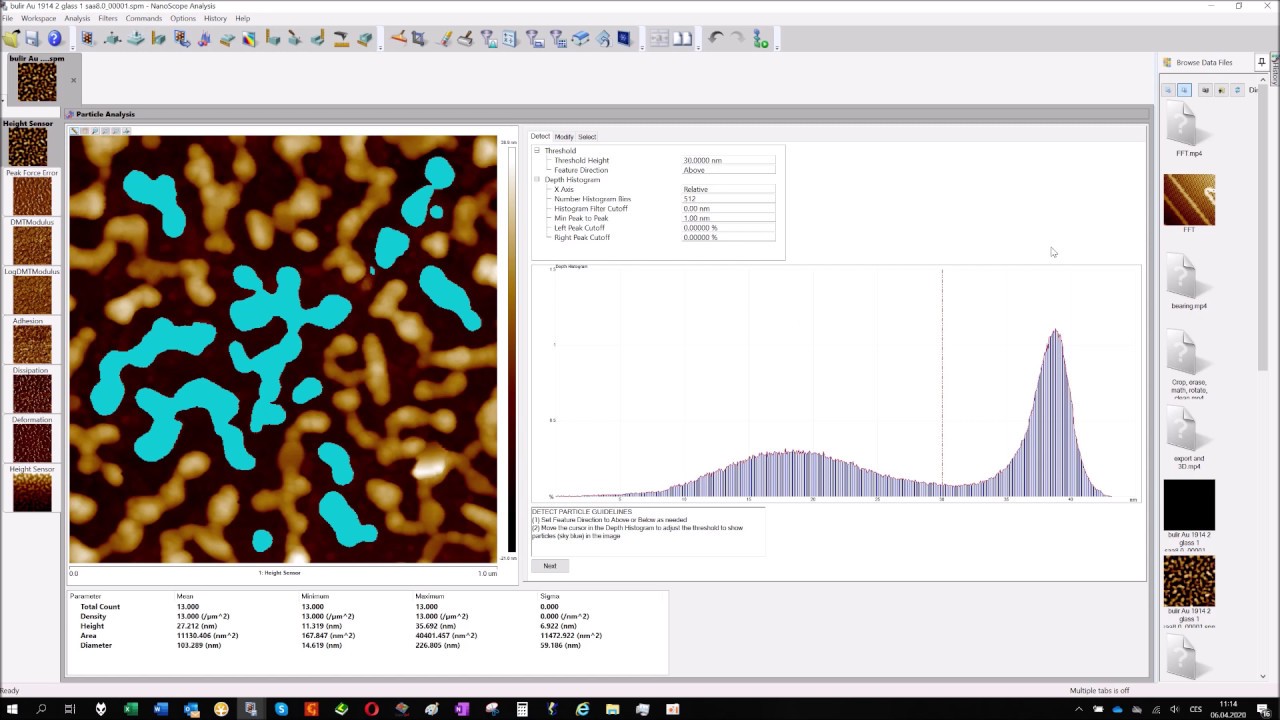Viewport: 1280px width, 720px height.
Task: Select the bearing.mp4 file
Action: click(x=1189, y=281)
